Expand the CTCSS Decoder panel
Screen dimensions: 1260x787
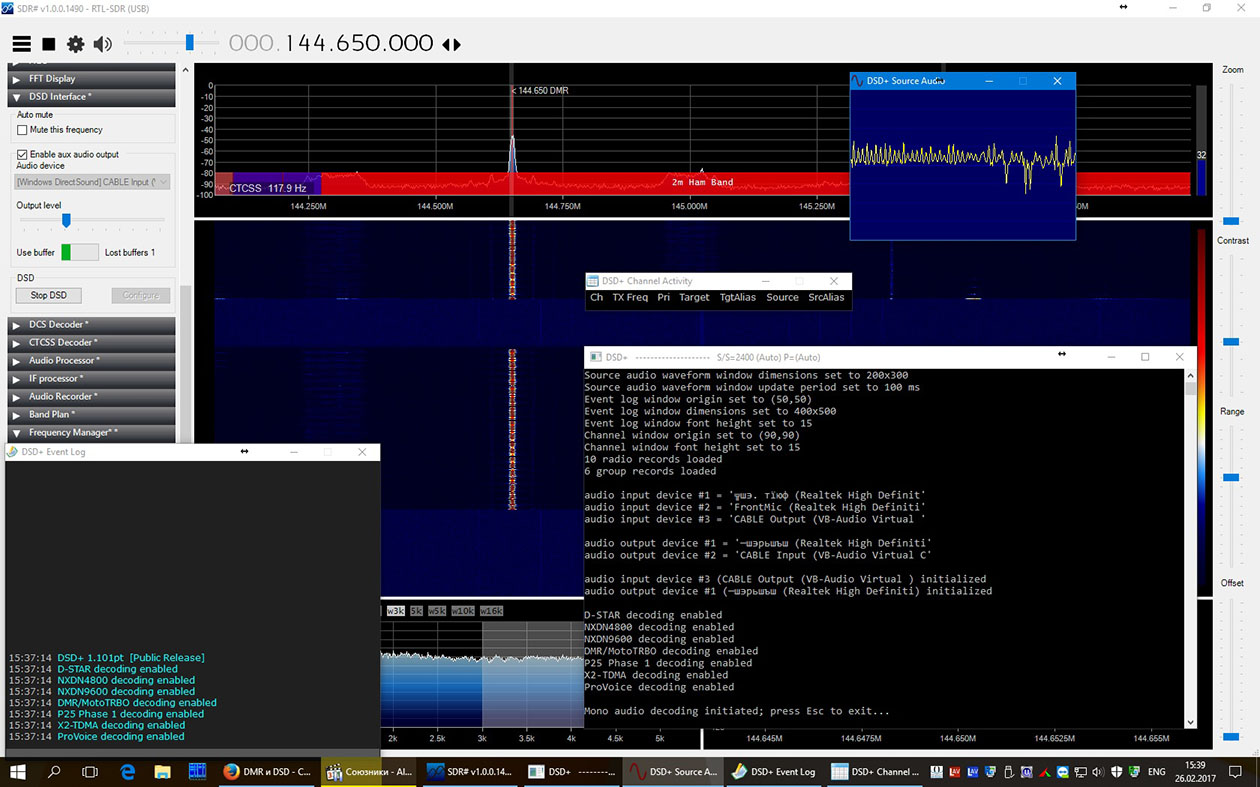pos(91,343)
